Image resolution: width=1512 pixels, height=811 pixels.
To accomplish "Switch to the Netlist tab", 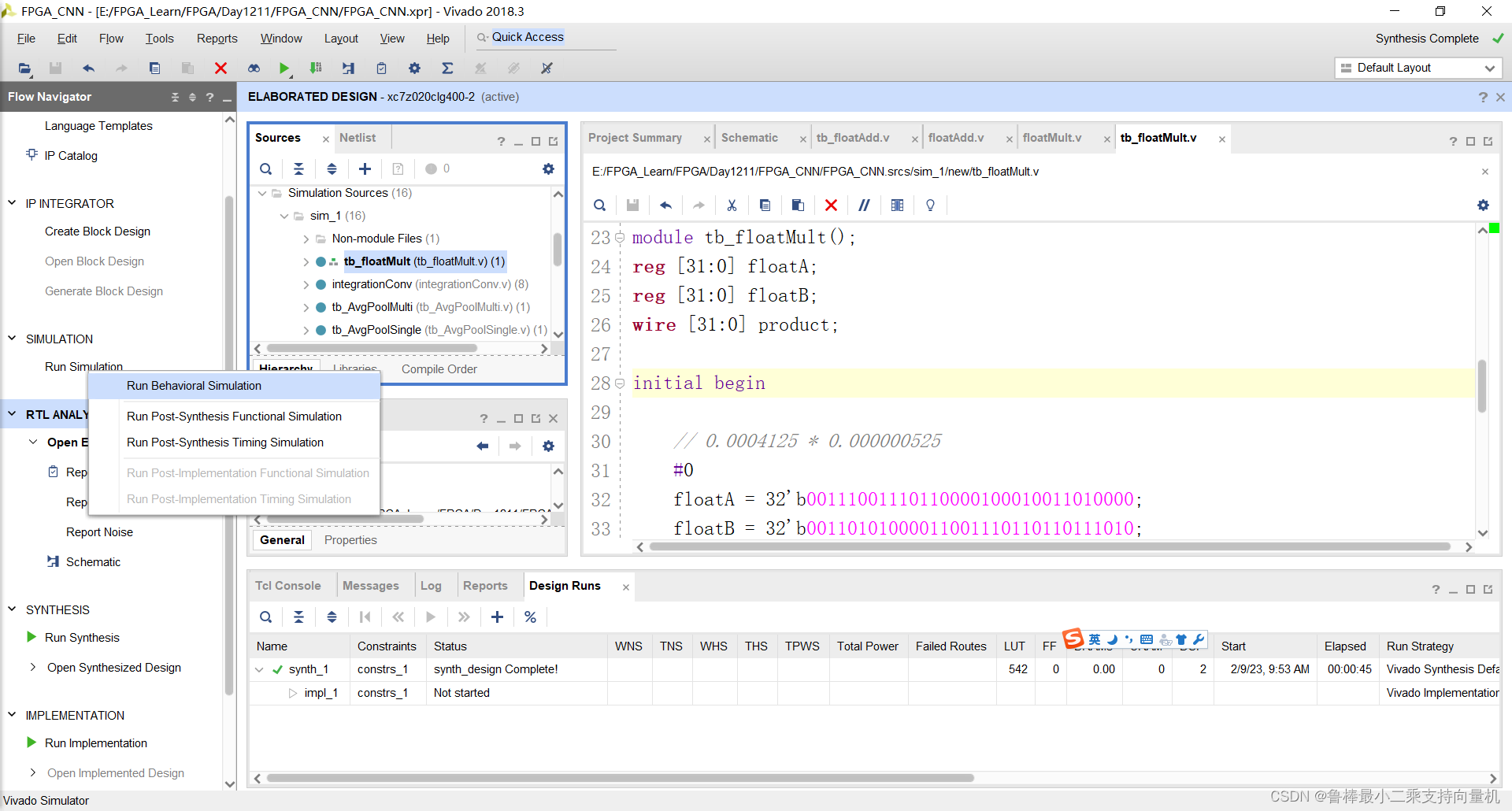I will pos(358,138).
